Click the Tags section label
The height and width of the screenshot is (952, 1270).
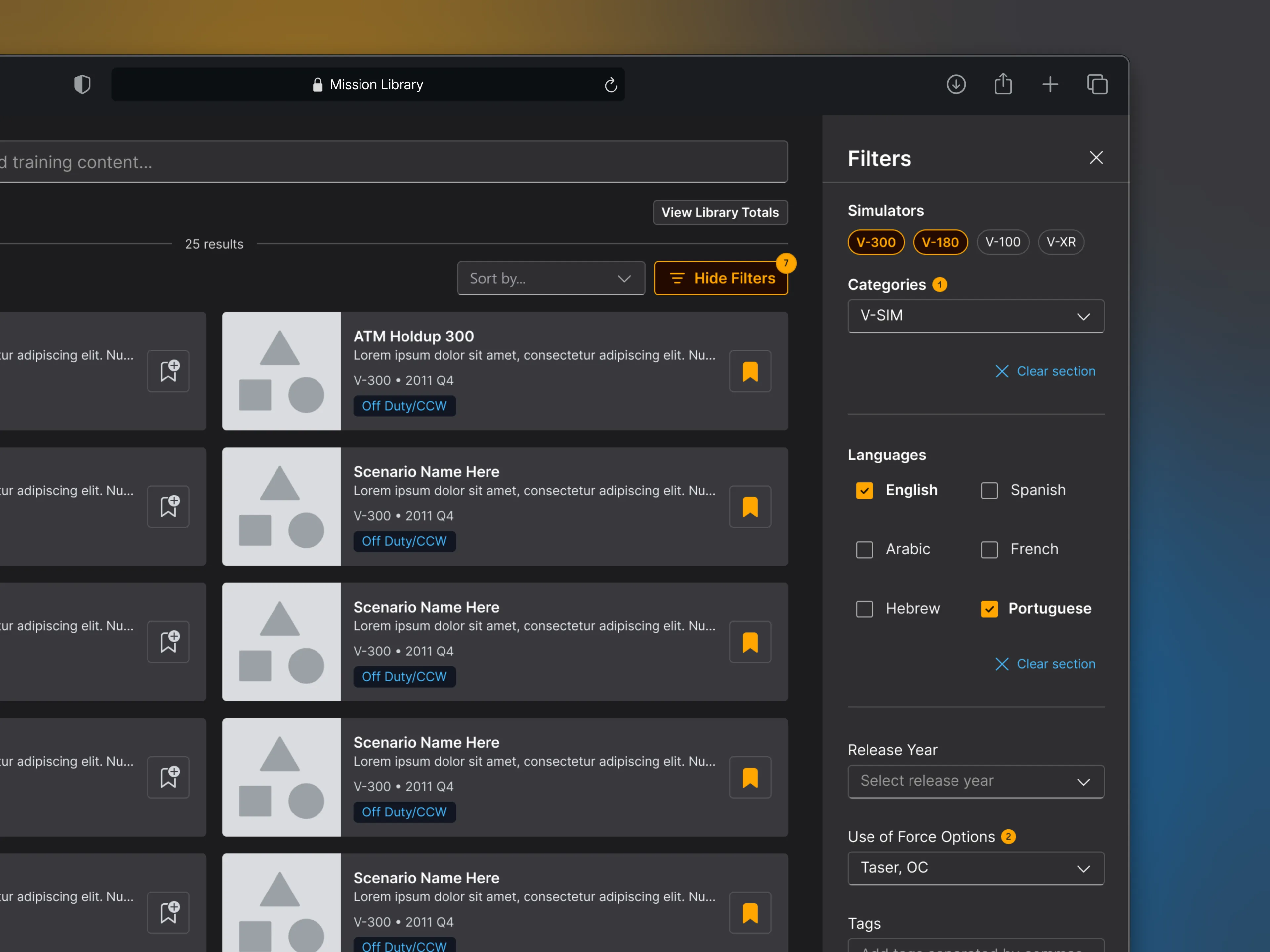pyautogui.click(x=865, y=923)
